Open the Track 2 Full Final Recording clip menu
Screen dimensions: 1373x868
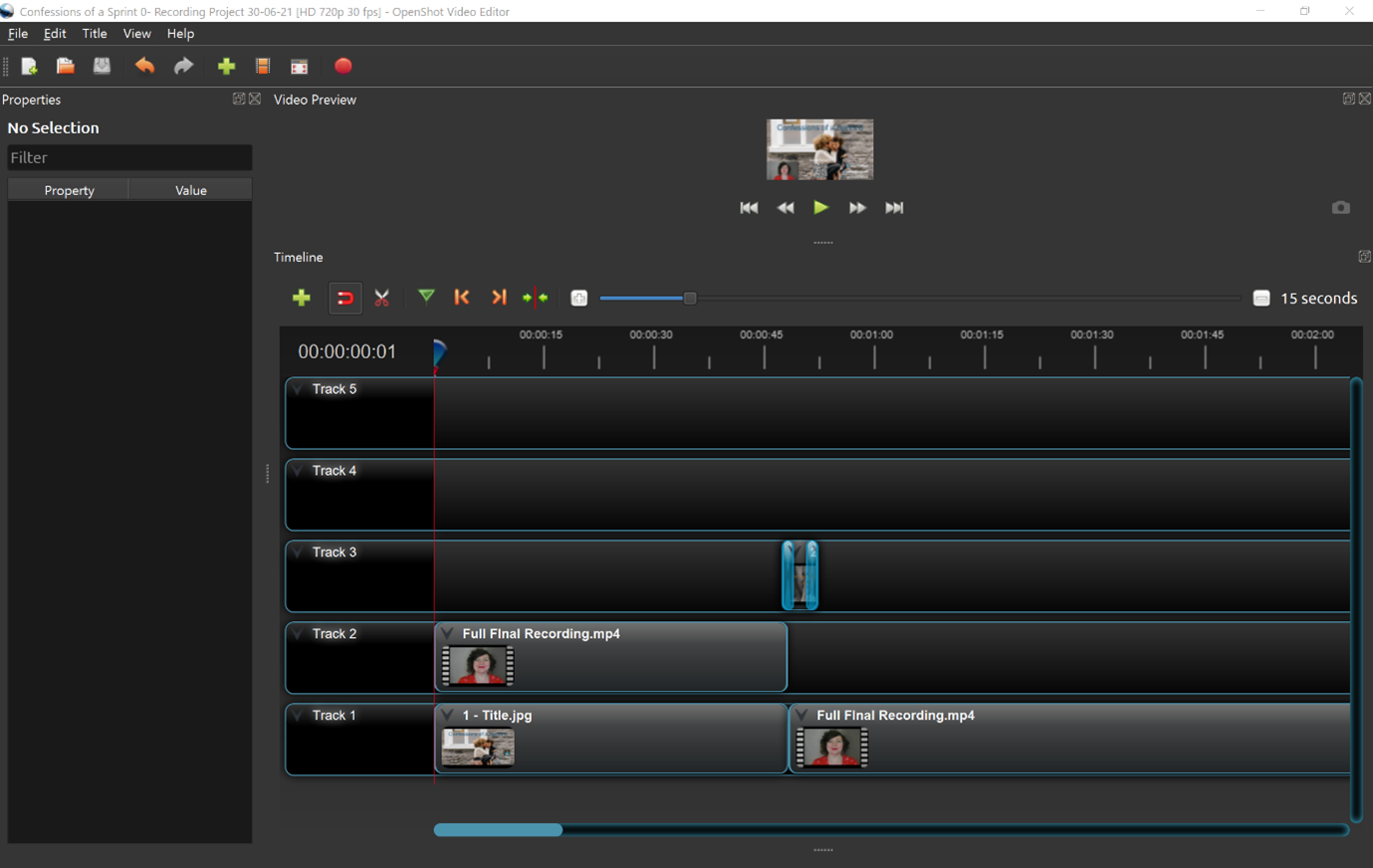[x=448, y=634]
